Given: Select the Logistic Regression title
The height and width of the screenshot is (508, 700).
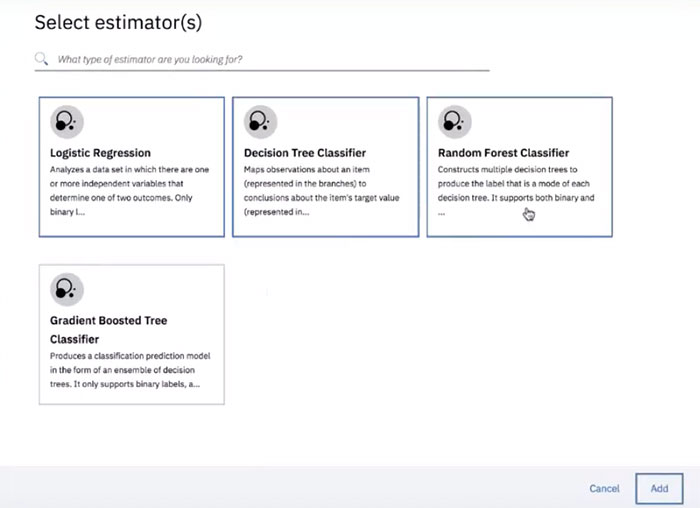Looking at the screenshot, I should [100, 153].
